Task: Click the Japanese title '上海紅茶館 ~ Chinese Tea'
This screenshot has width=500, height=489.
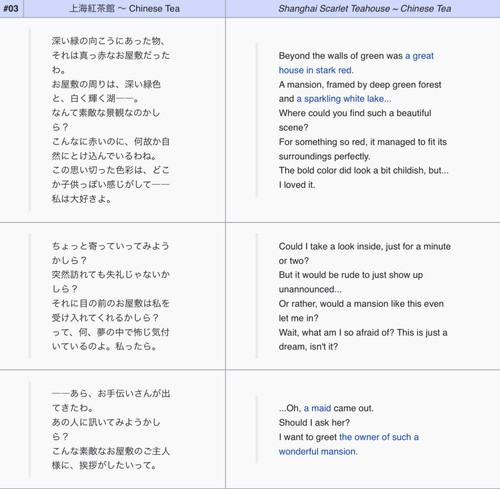Action: click(x=124, y=9)
